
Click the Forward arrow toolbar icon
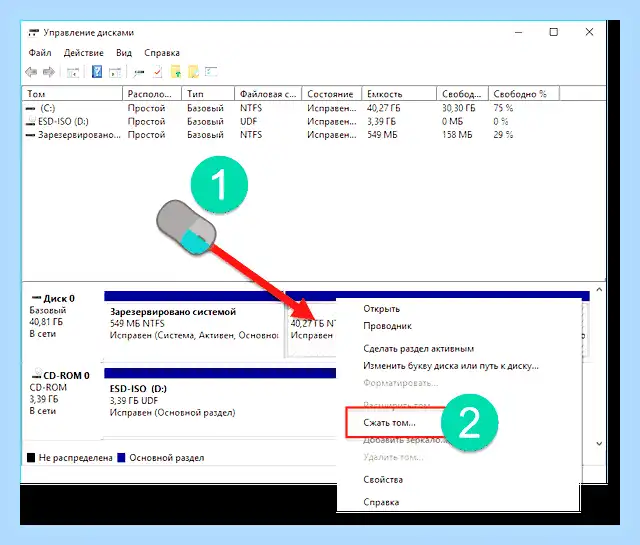tap(49, 72)
